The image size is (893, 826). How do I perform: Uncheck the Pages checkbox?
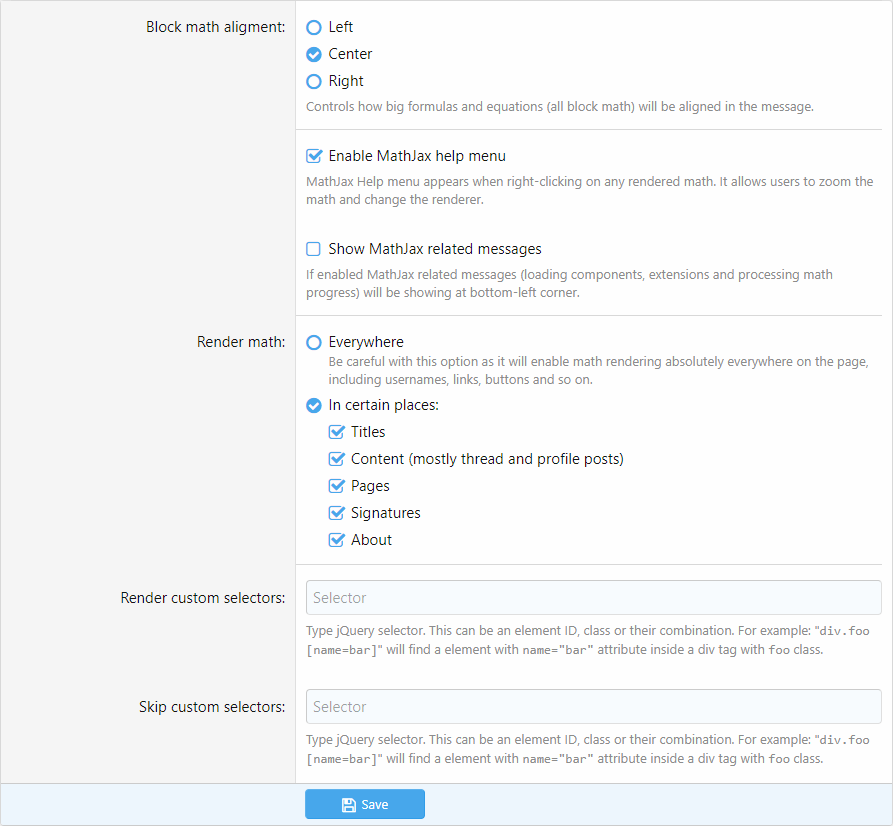point(337,486)
